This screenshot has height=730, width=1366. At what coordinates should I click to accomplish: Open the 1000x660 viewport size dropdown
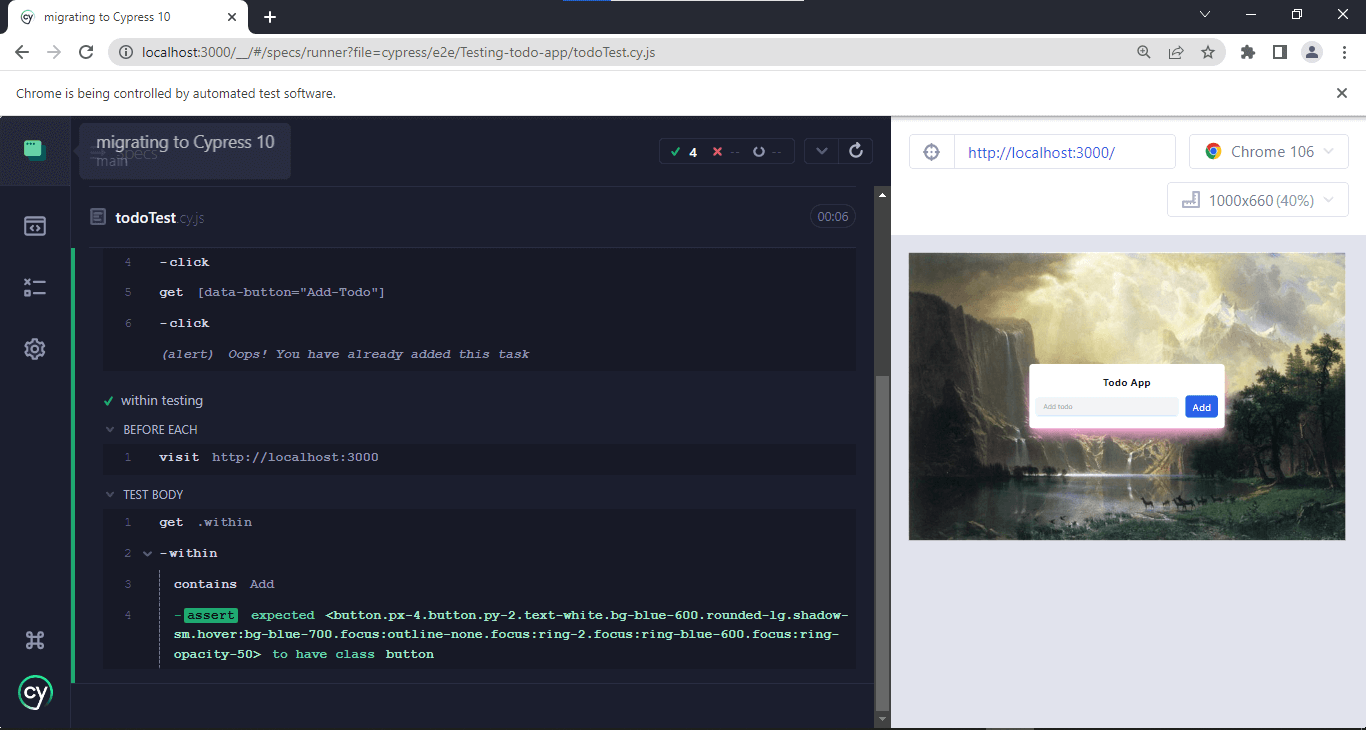click(1257, 200)
